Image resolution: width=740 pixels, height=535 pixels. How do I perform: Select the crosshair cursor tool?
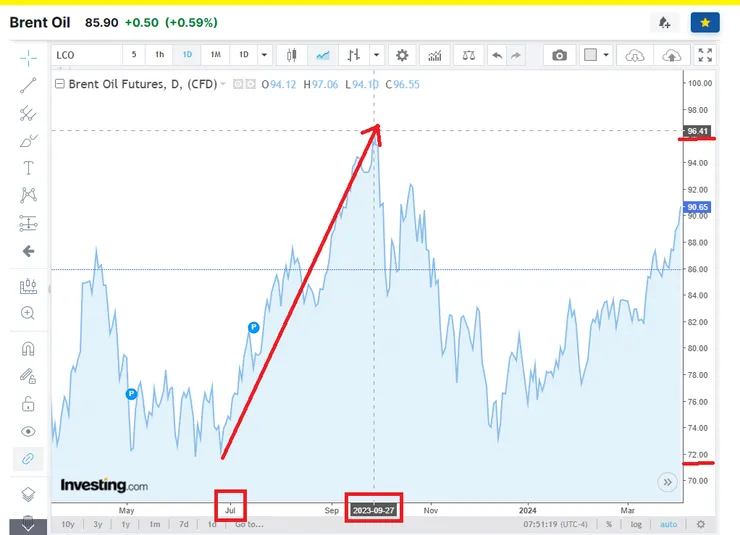(28, 58)
